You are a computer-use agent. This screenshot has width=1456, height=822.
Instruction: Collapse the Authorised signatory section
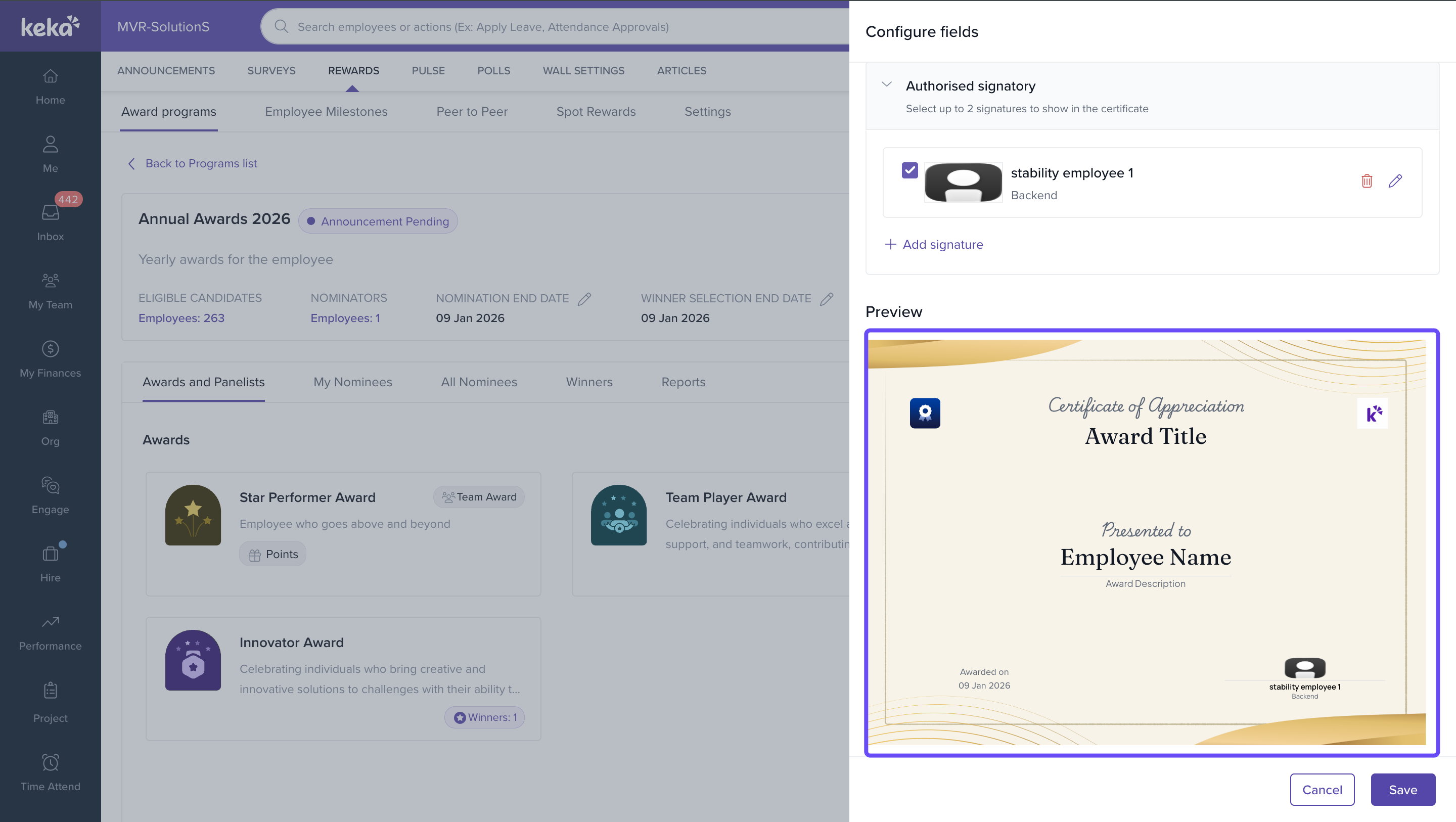[886, 85]
